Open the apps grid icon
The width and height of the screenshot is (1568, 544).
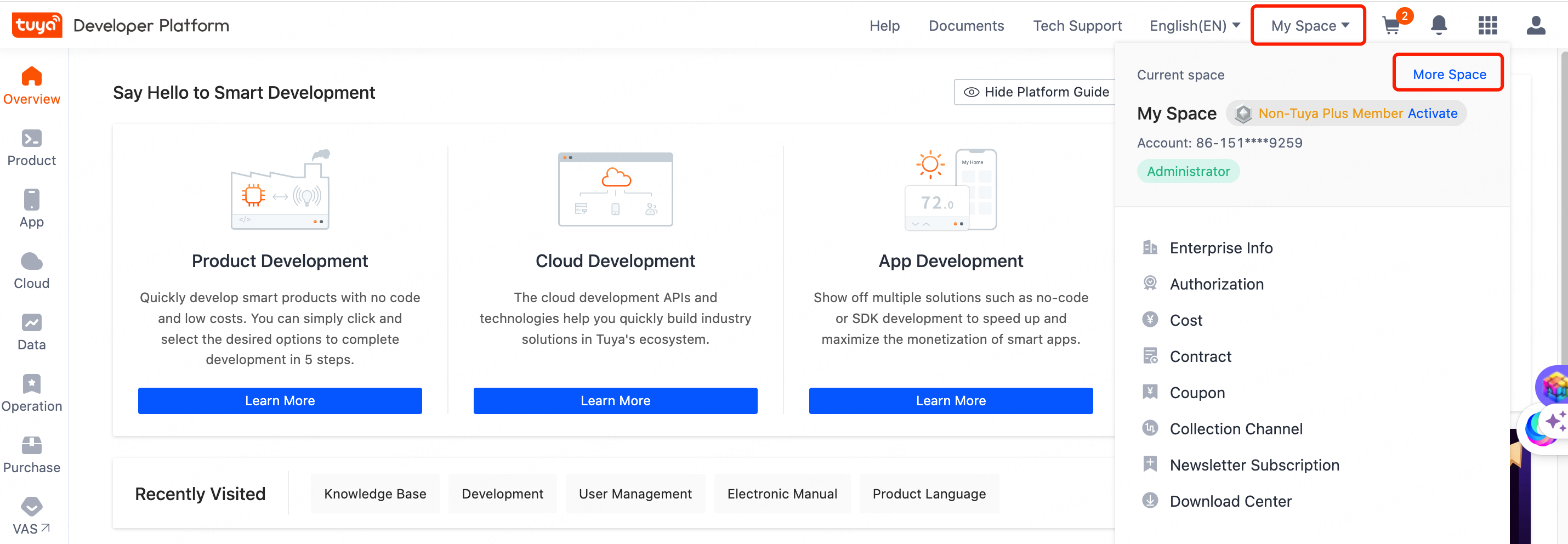(x=1487, y=25)
